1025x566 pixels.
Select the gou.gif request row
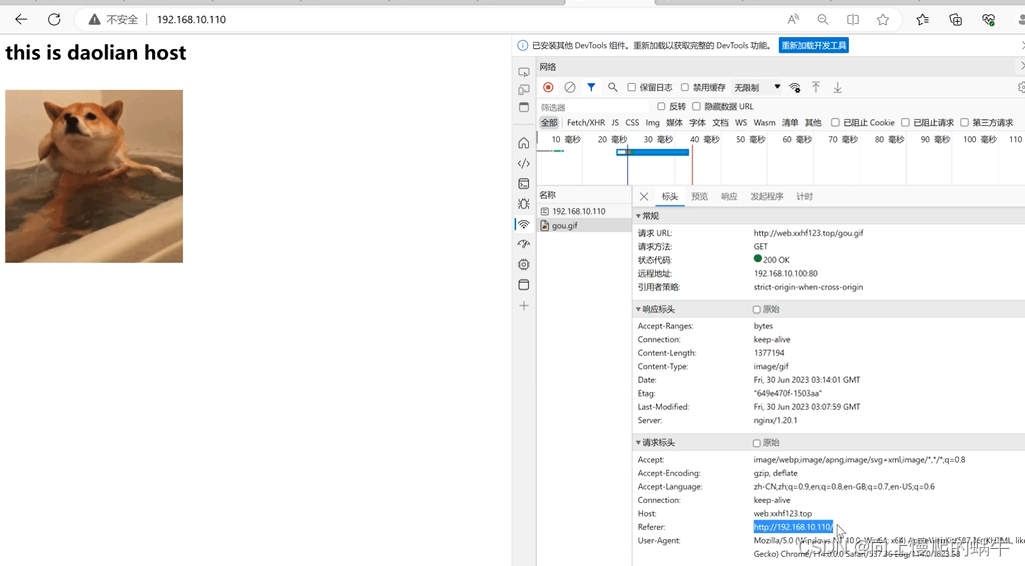pyautogui.click(x=584, y=225)
